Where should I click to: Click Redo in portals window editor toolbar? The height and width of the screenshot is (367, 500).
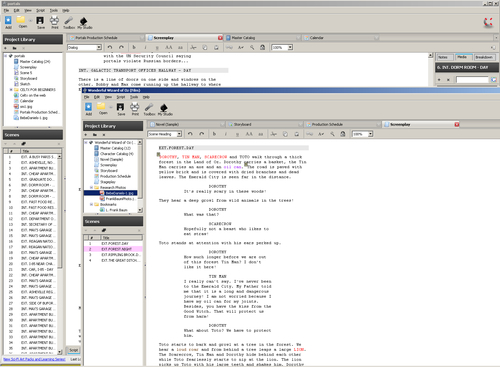(x=121, y=48)
